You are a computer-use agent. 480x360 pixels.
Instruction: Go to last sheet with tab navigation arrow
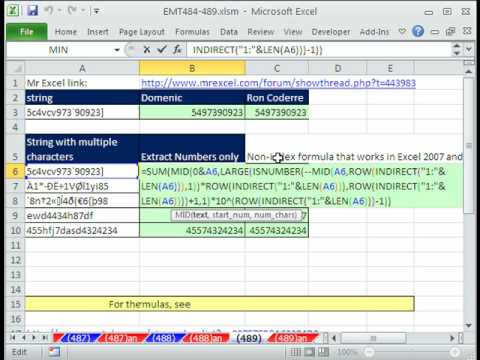[44, 338]
